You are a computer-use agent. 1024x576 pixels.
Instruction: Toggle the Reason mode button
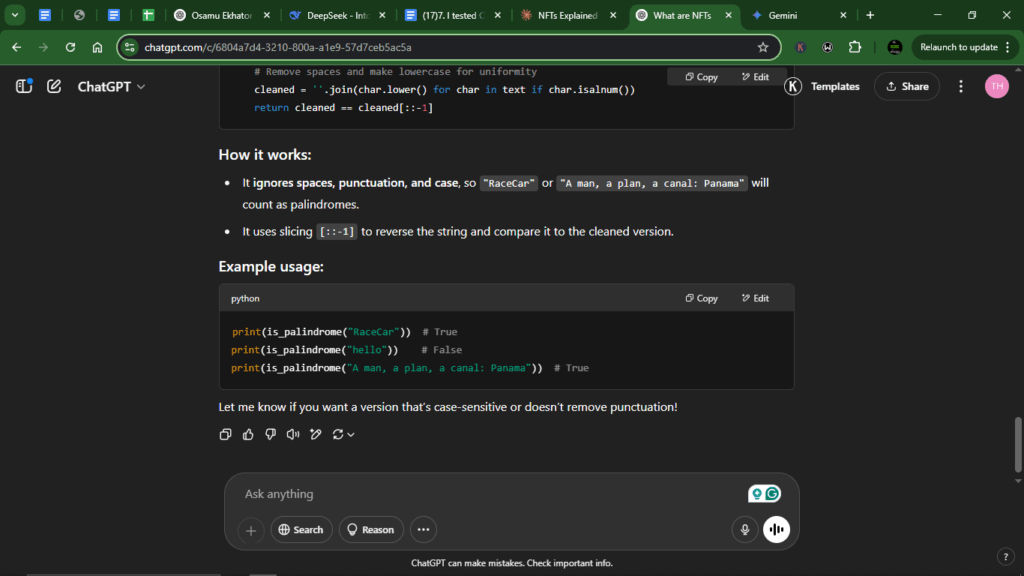tap(369, 530)
